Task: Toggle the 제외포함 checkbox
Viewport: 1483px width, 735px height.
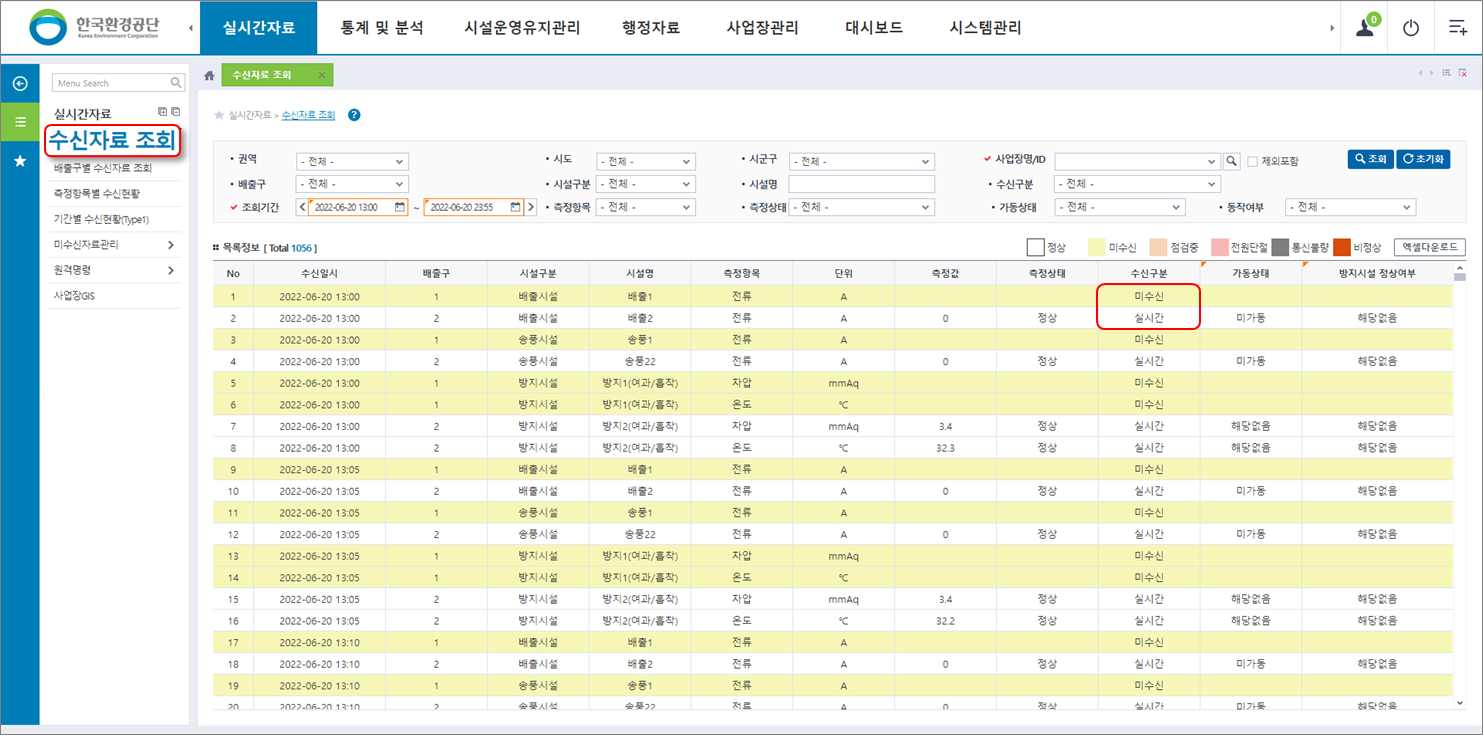Action: pyautogui.click(x=1252, y=161)
